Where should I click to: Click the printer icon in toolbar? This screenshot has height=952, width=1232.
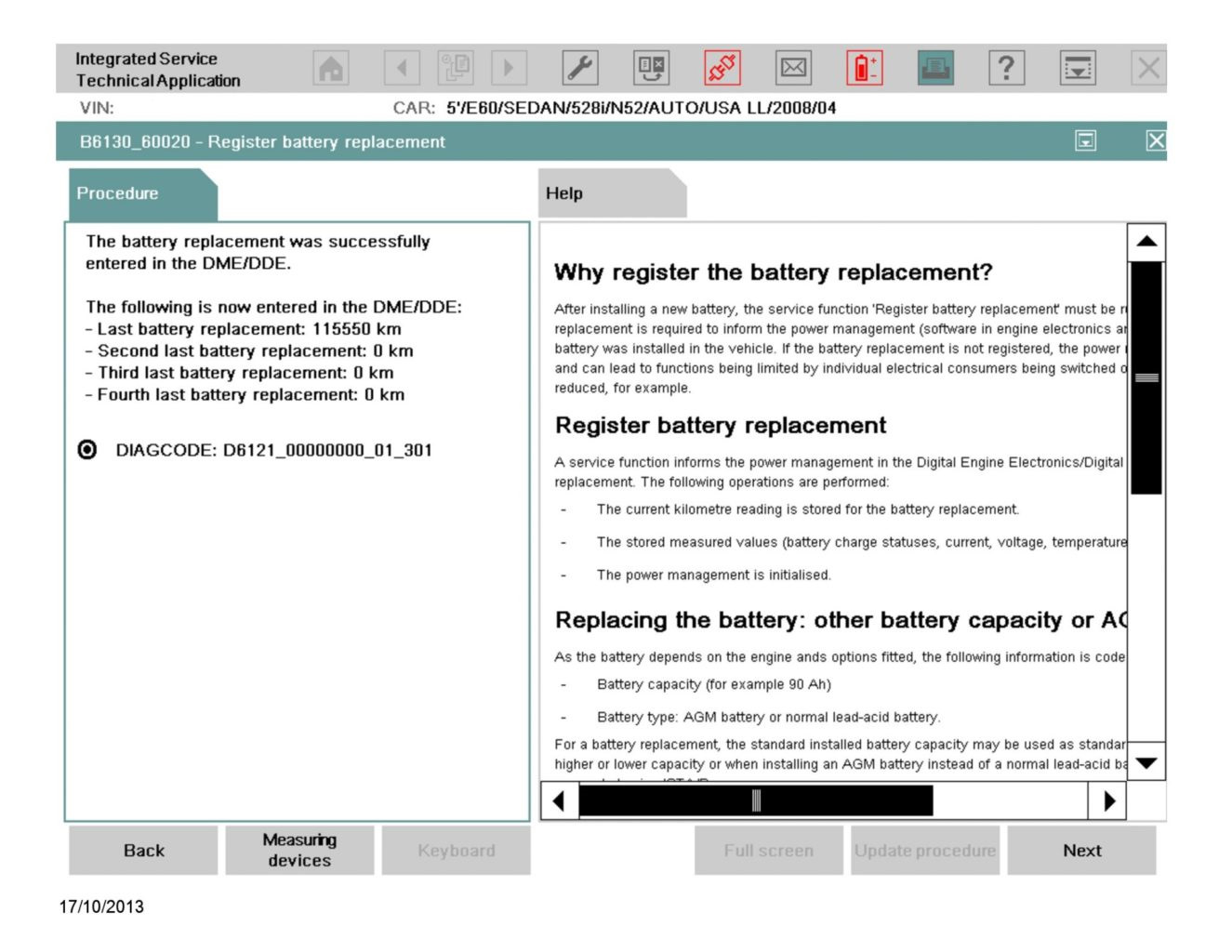(935, 68)
